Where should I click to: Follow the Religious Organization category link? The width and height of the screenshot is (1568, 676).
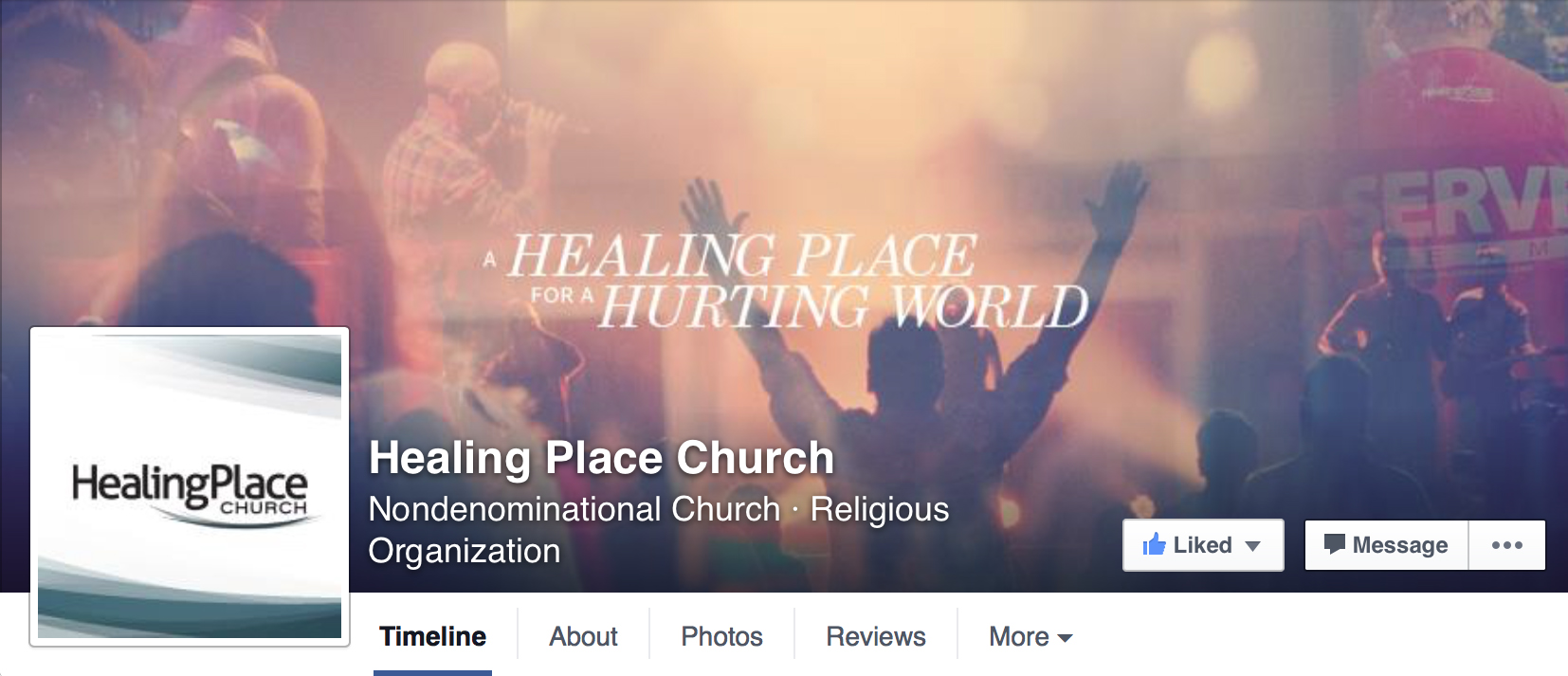(659, 530)
